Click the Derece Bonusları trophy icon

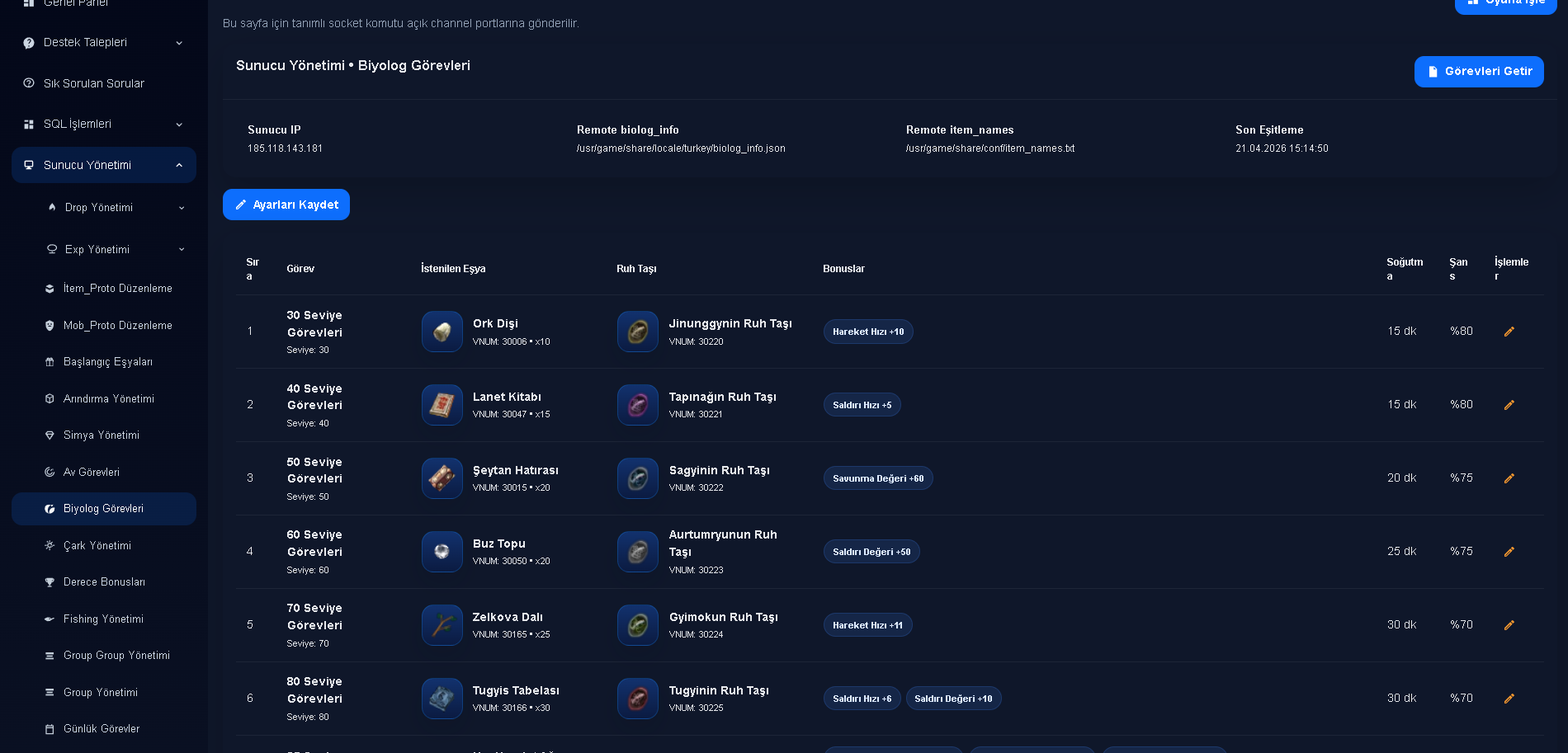(x=50, y=582)
